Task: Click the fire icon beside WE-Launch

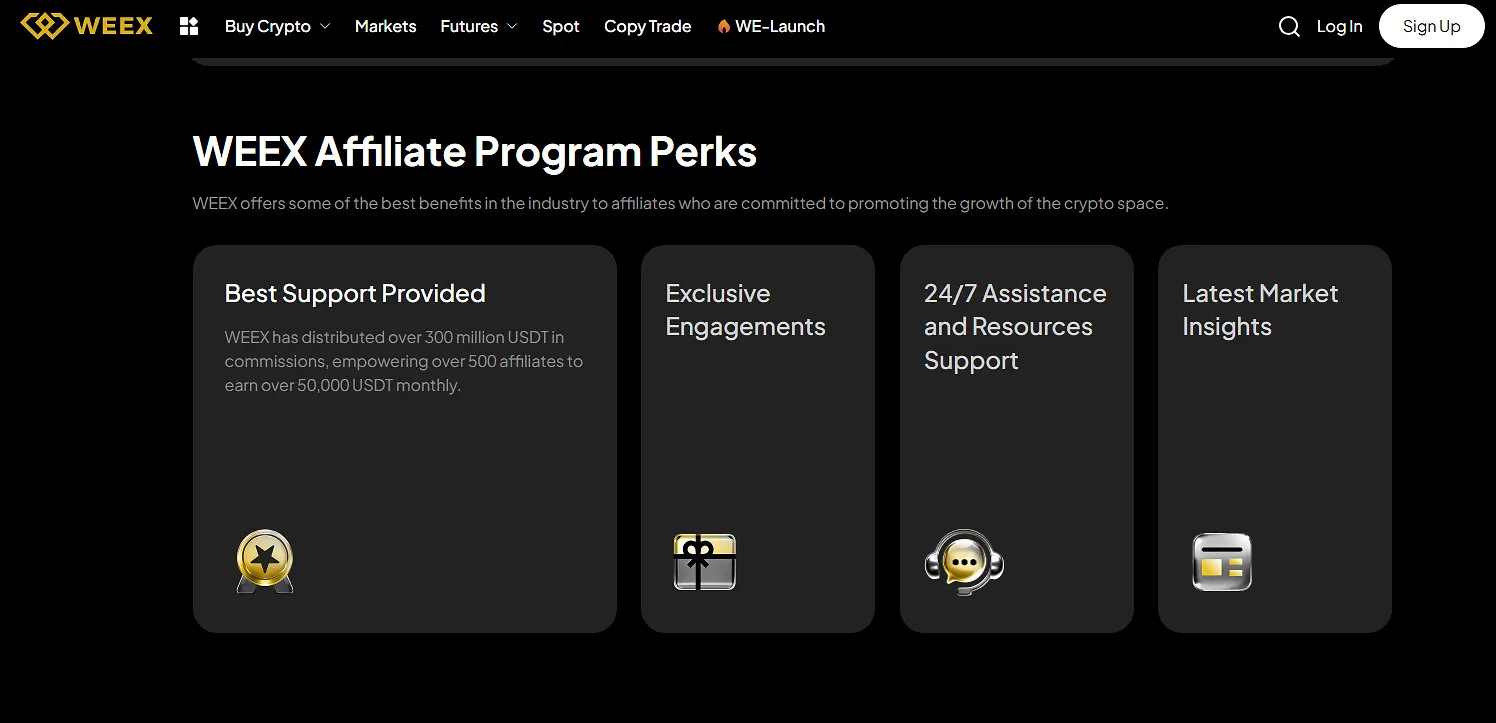Action: [x=724, y=27]
